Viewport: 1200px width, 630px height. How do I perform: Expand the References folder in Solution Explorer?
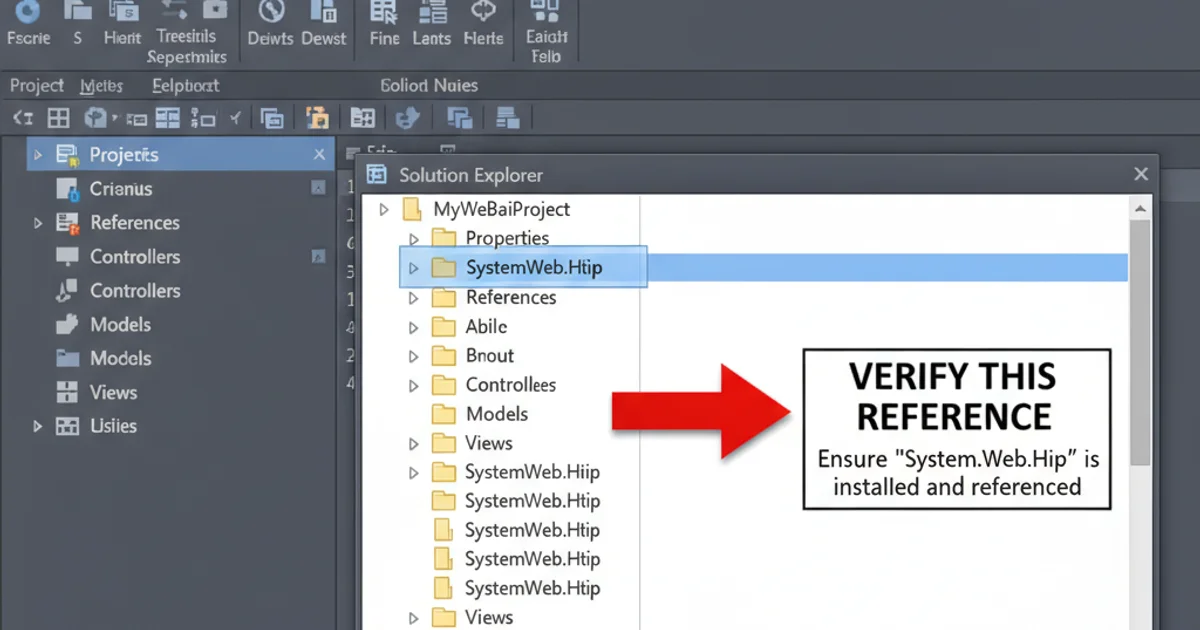412,297
